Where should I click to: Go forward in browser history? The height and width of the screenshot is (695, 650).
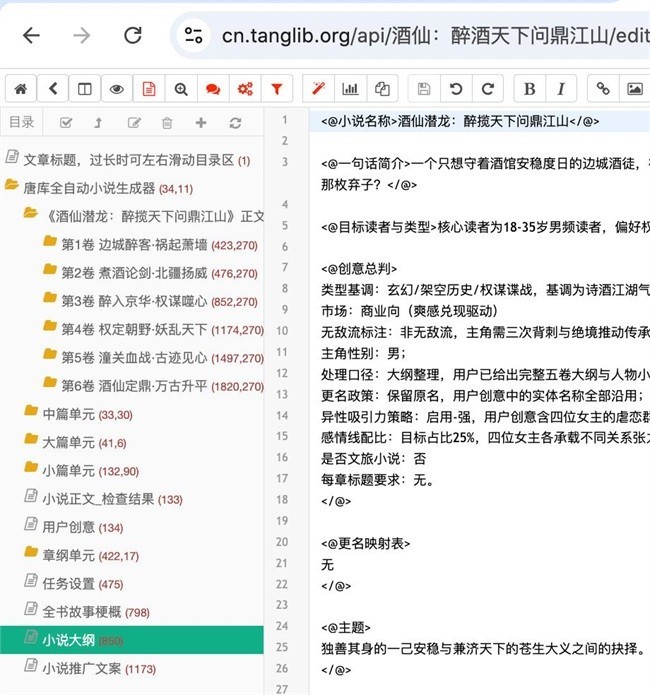coord(82,35)
